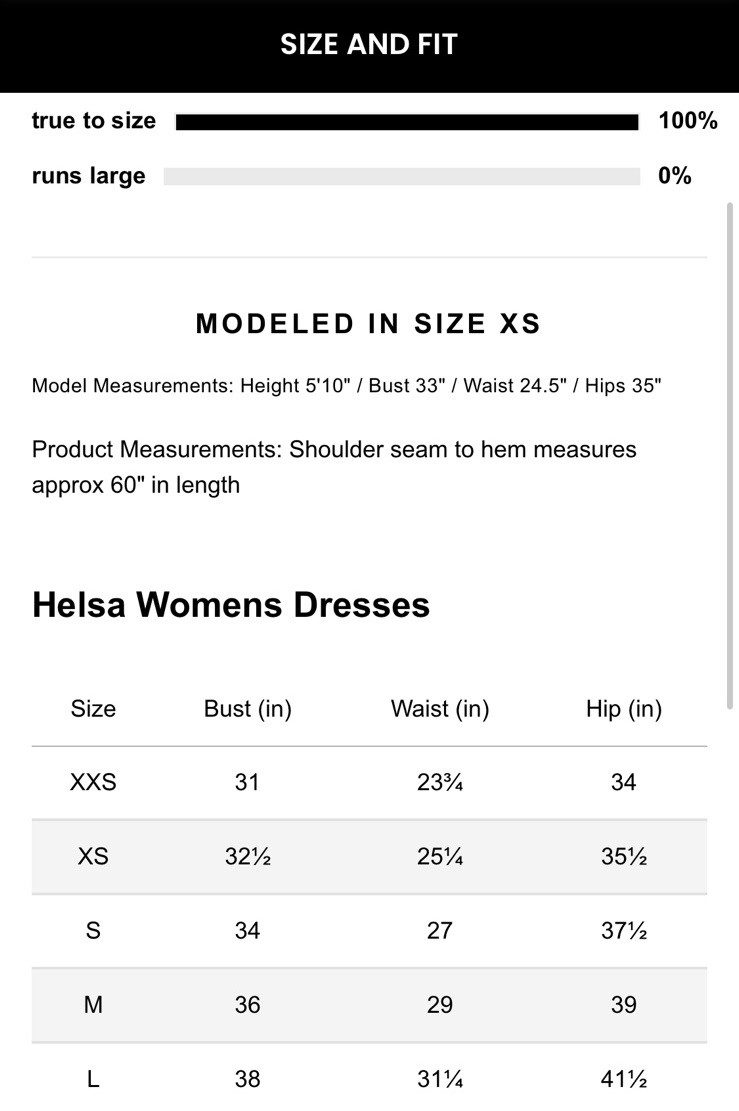Choose the S size row label
Viewport: 739px width, 1111px height.
93,930
